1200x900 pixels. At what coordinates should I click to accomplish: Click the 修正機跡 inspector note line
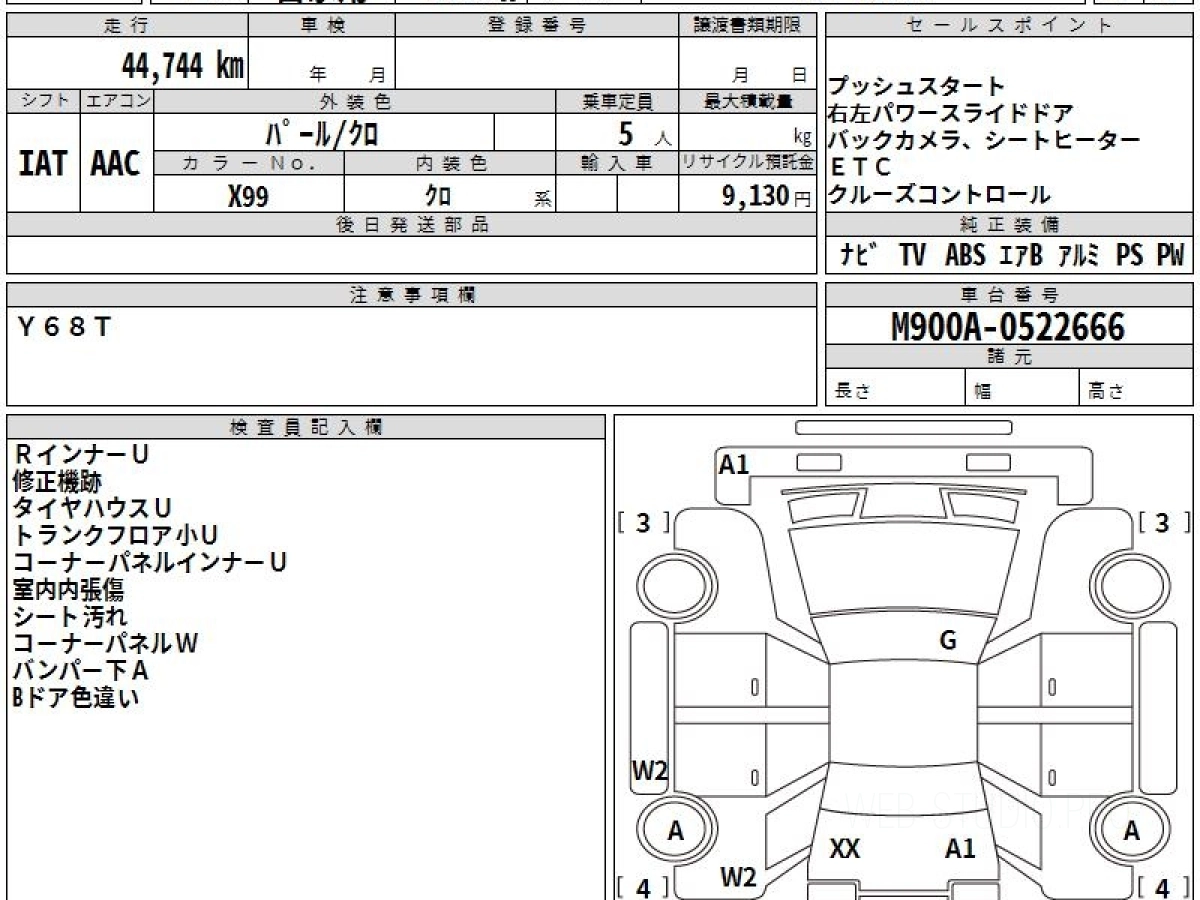(57, 482)
